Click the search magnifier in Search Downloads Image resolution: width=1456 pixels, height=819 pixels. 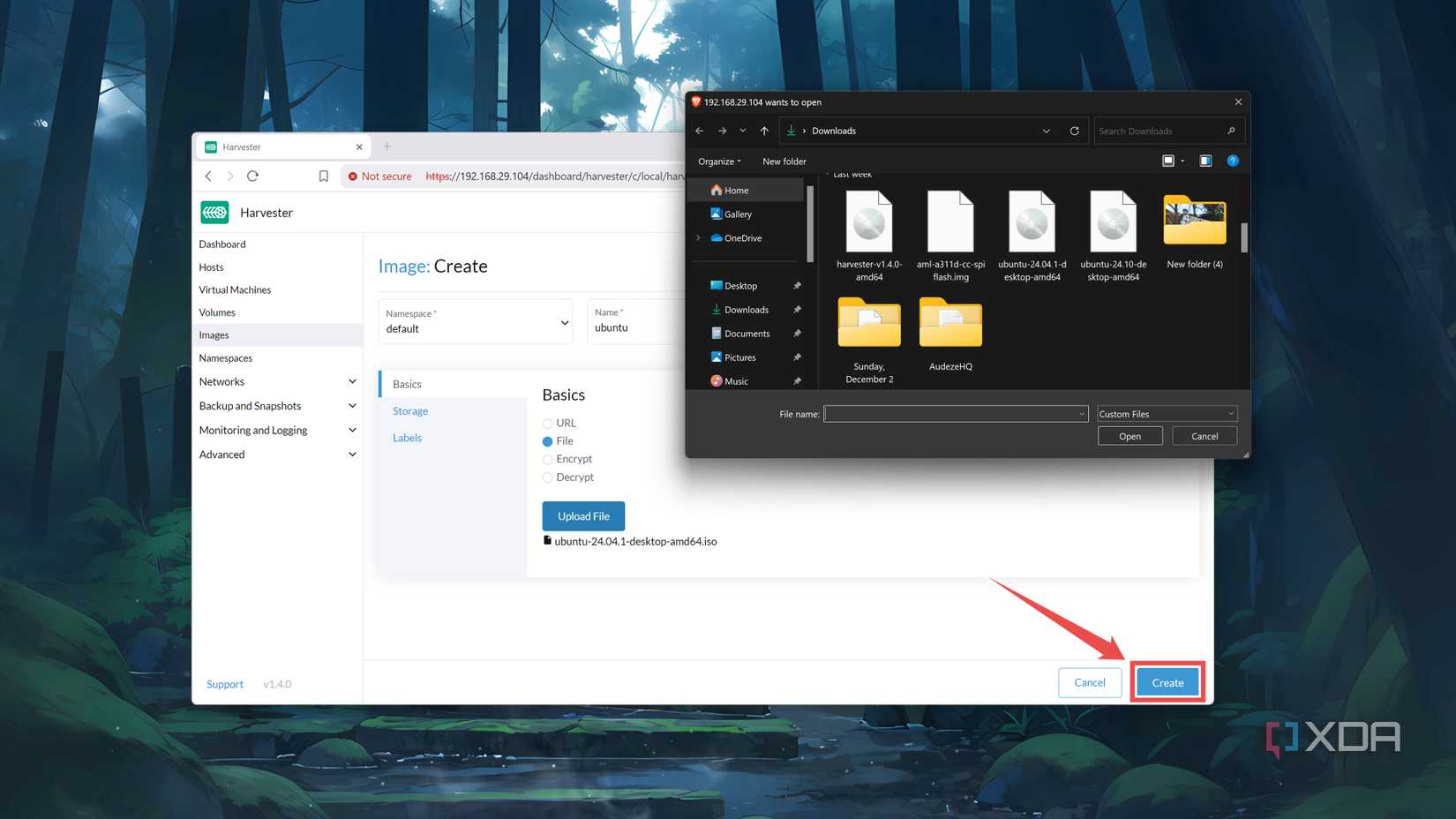coord(1231,131)
